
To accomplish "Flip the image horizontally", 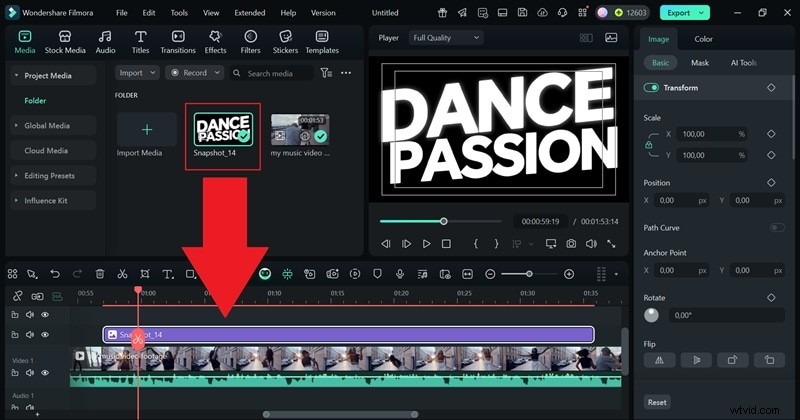I will coord(659,360).
